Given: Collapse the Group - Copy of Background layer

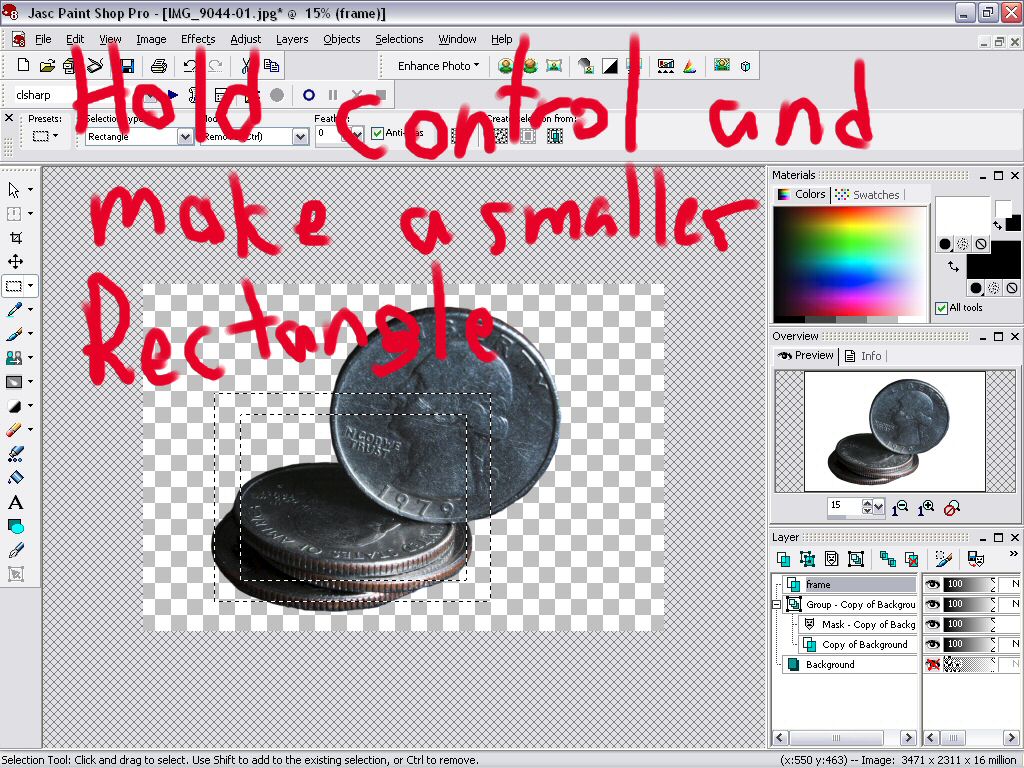Looking at the screenshot, I should point(776,604).
